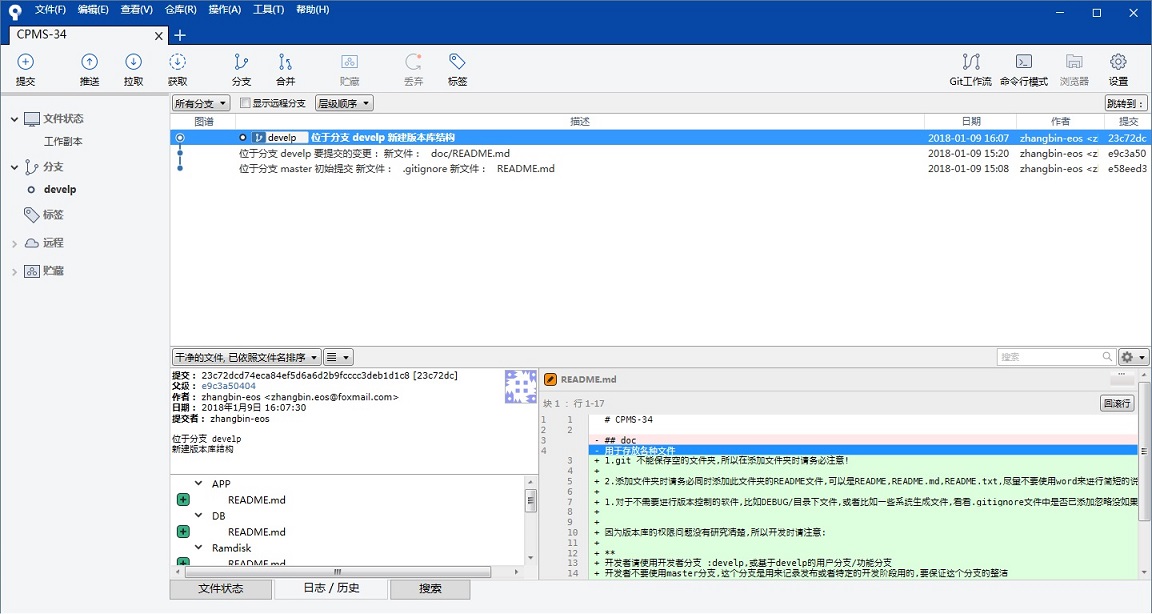Click the 回滚行 button in diff panel
The height and width of the screenshot is (614, 1152).
(1117, 403)
